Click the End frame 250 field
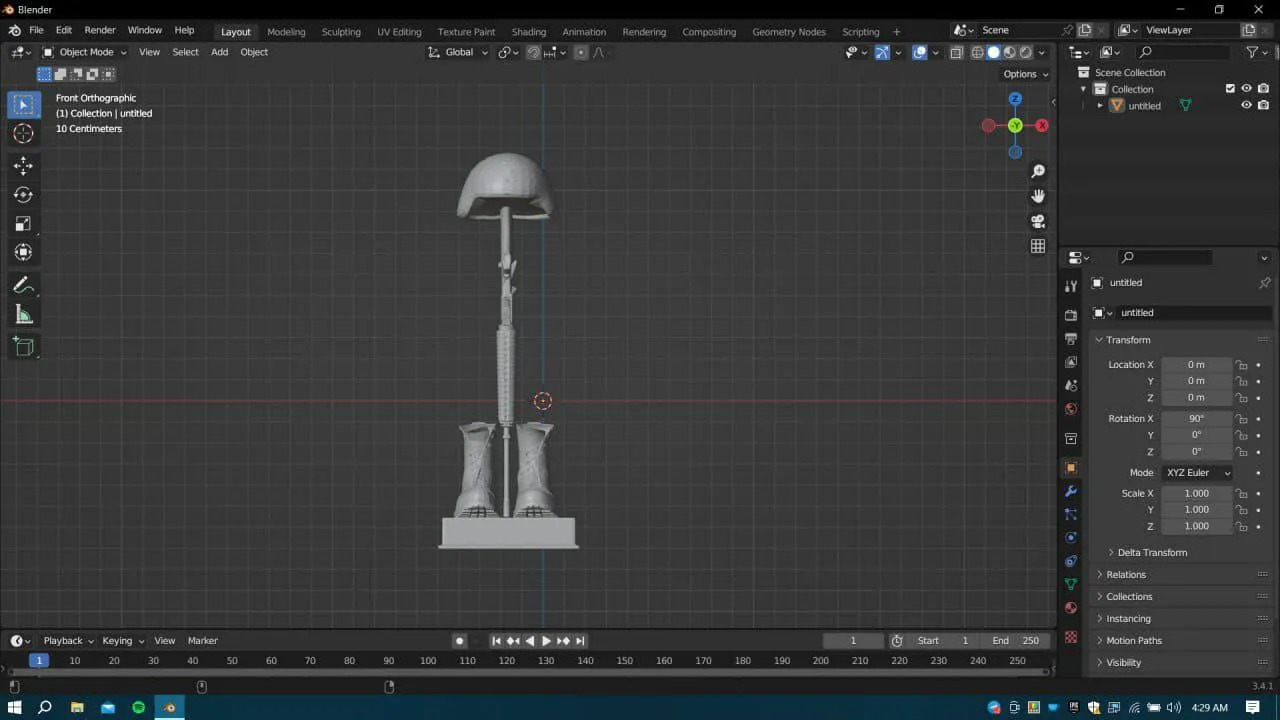Image resolution: width=1280 pixels, height=720 pixels. [1016, 641]
